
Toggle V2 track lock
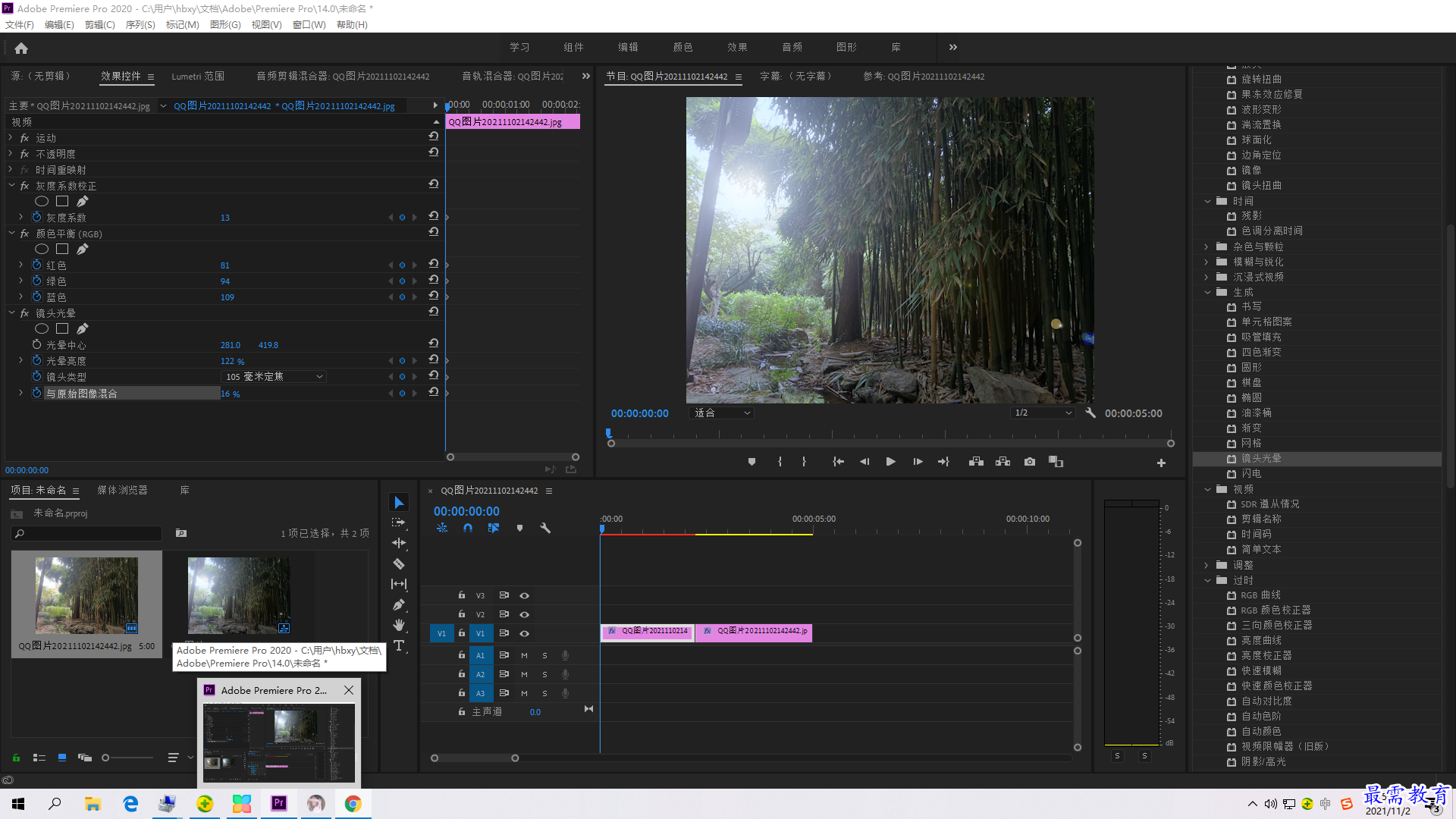coord(461,614)
